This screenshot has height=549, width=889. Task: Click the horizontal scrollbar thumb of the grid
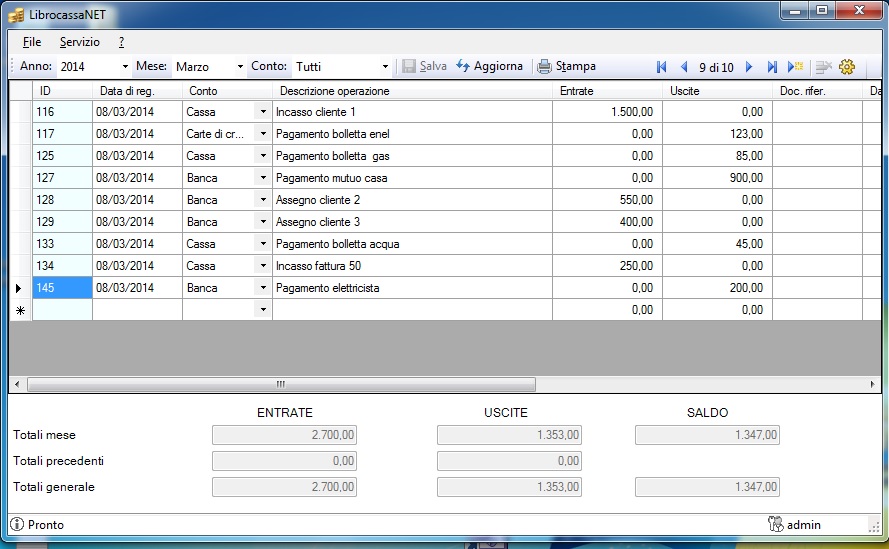[x=281, y=385]
